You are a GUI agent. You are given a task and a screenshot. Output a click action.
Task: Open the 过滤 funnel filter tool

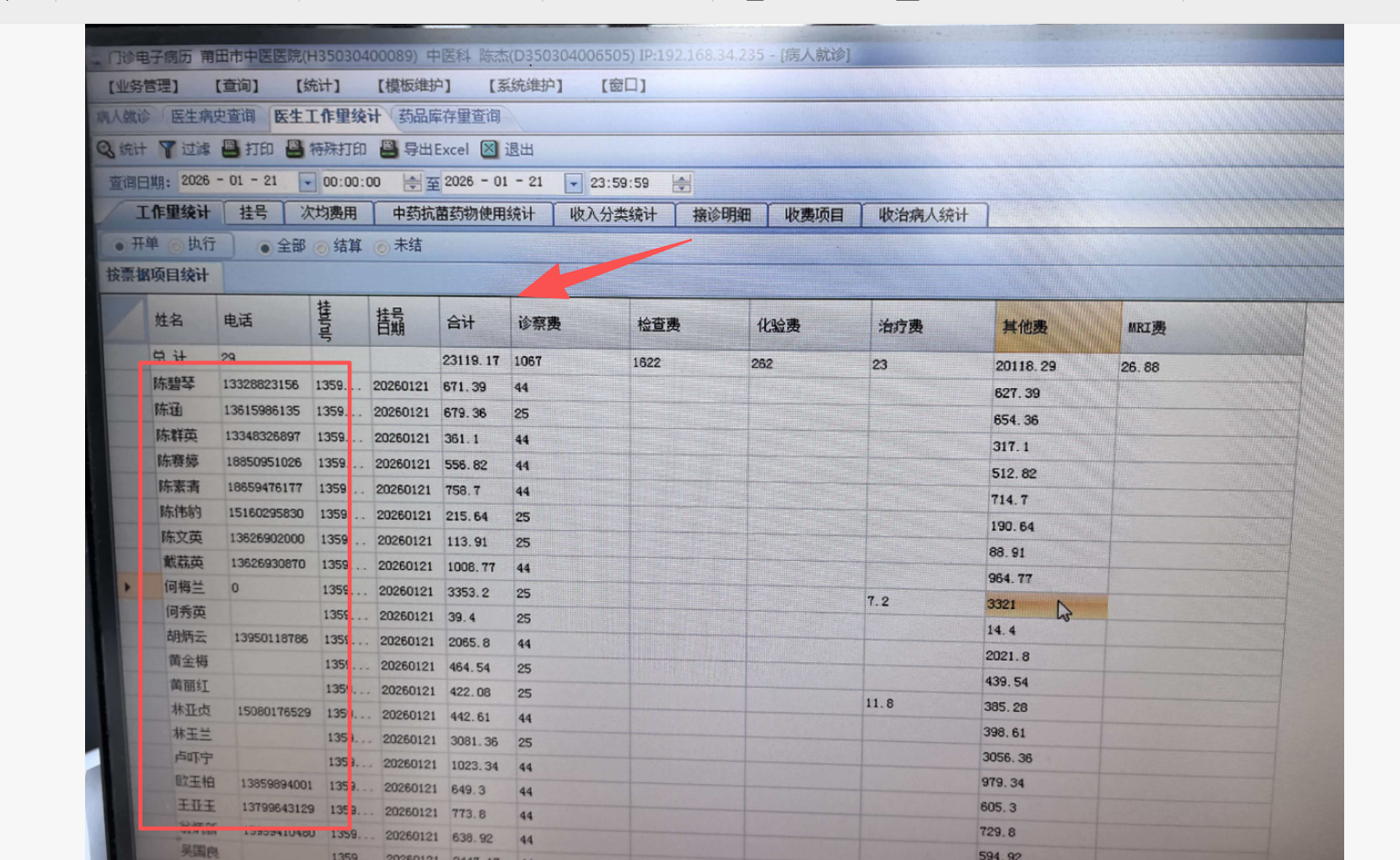(184, 149)
